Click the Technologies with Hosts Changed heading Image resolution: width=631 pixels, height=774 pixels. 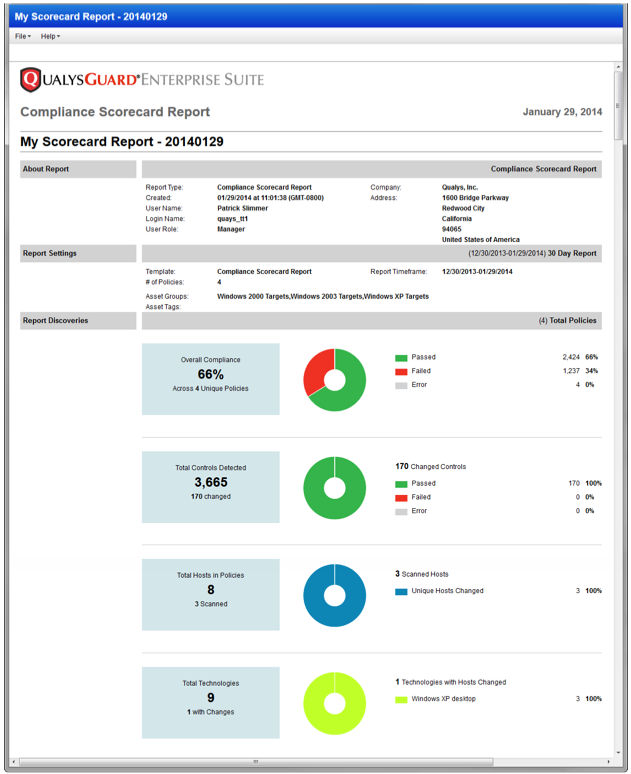tap(451, 682)
